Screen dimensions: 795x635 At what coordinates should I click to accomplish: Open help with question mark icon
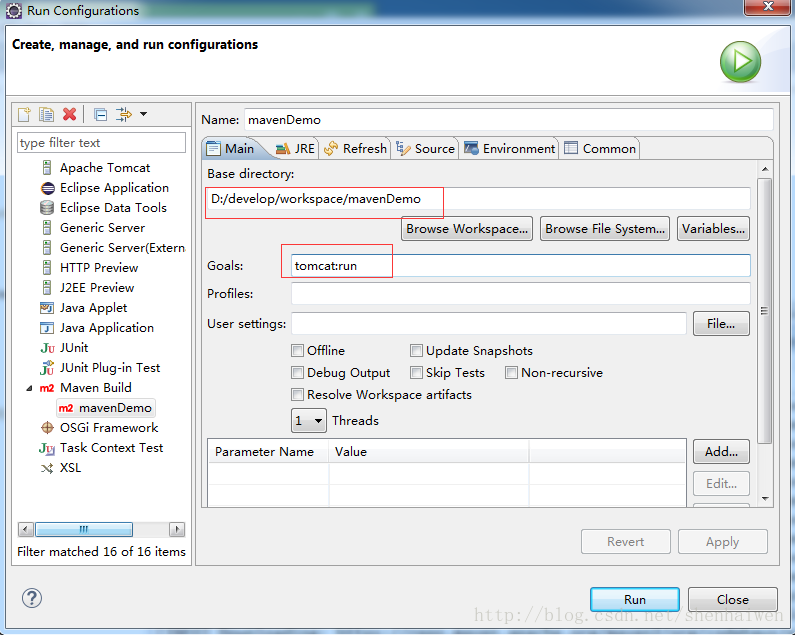click(x=32, y=598)
